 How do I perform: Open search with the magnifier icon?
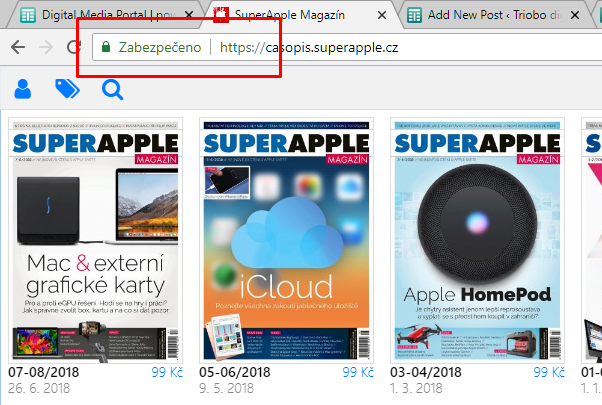(112, 91)
